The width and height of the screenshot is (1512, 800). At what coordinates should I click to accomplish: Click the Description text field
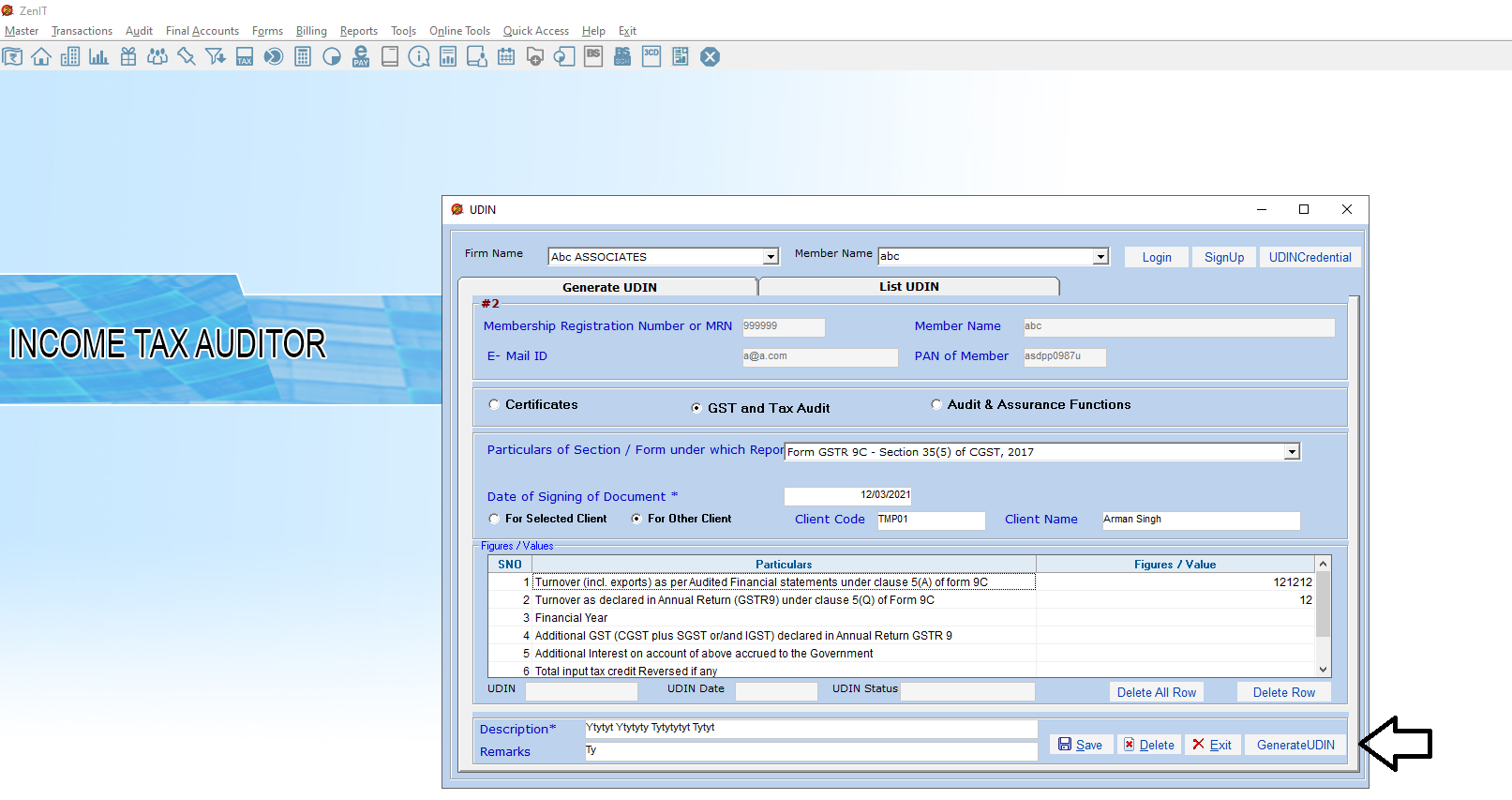tap(811, 729)
